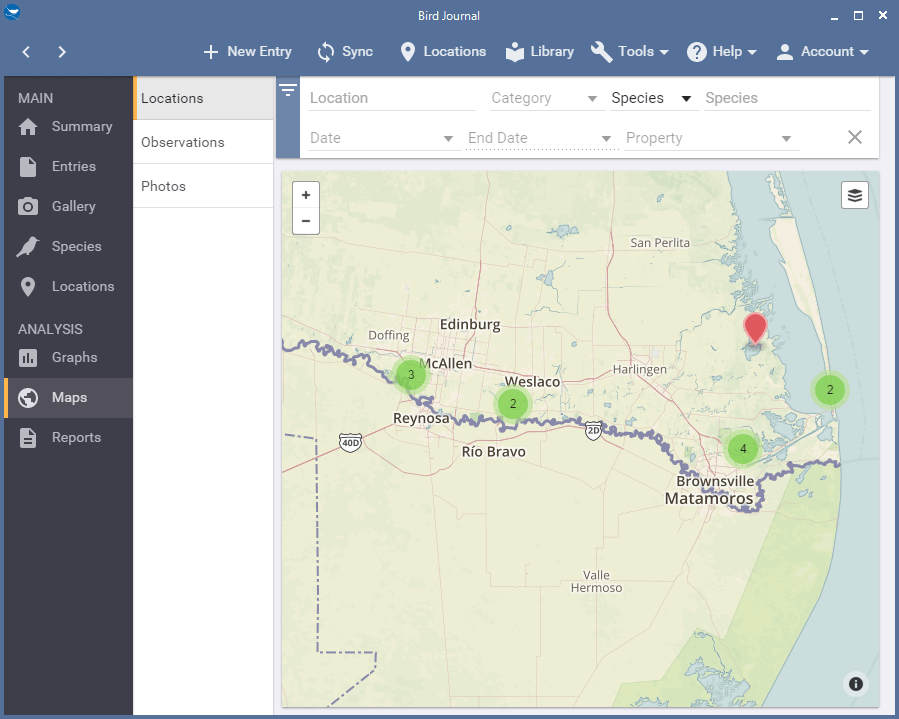Image resolution: width=899 pixels, height=719 pixels.
Task: Select Maps in the sidebar
Action: [x=68, y=398]
